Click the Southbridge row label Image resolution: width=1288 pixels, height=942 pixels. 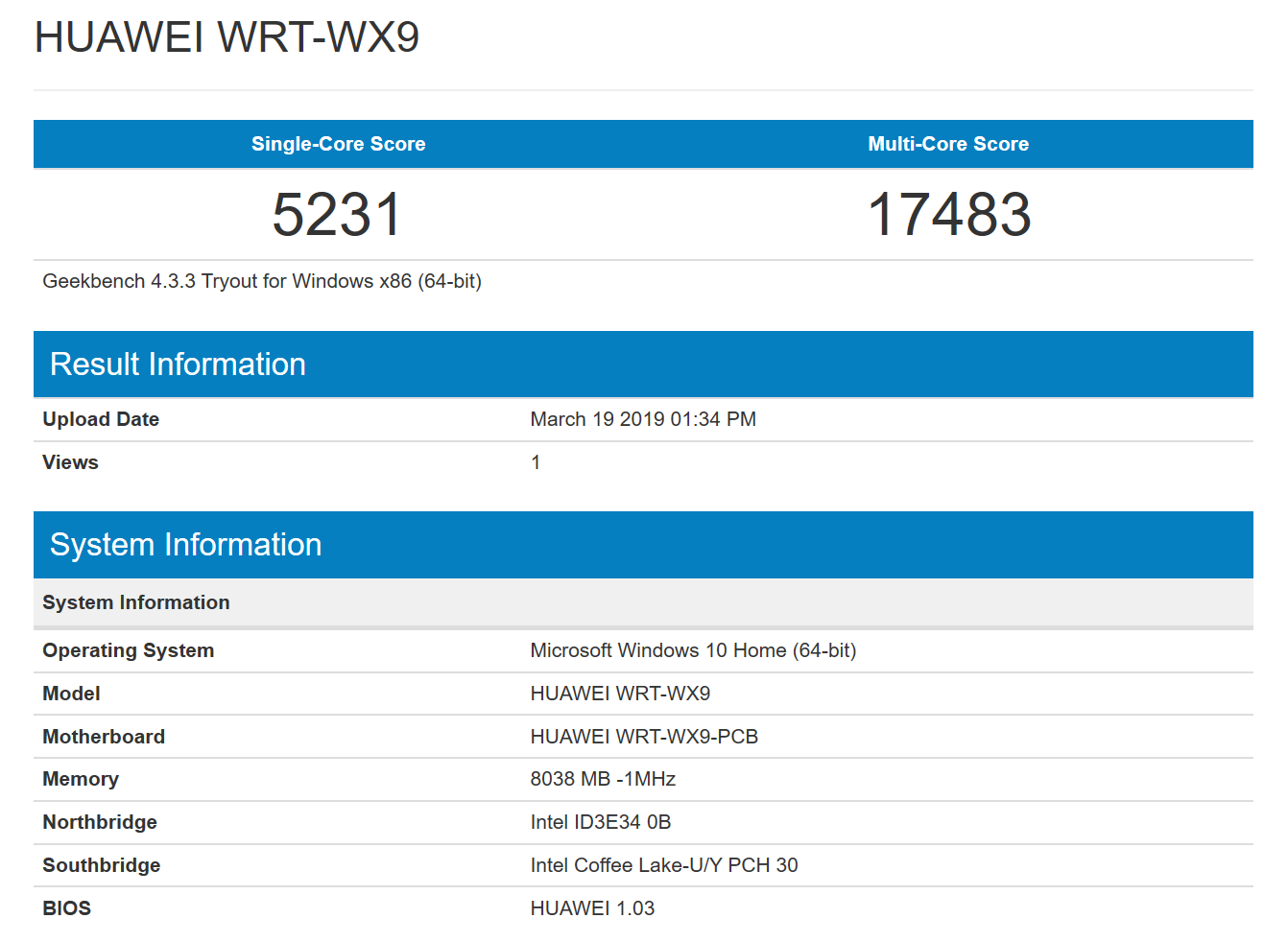[101, 865]
